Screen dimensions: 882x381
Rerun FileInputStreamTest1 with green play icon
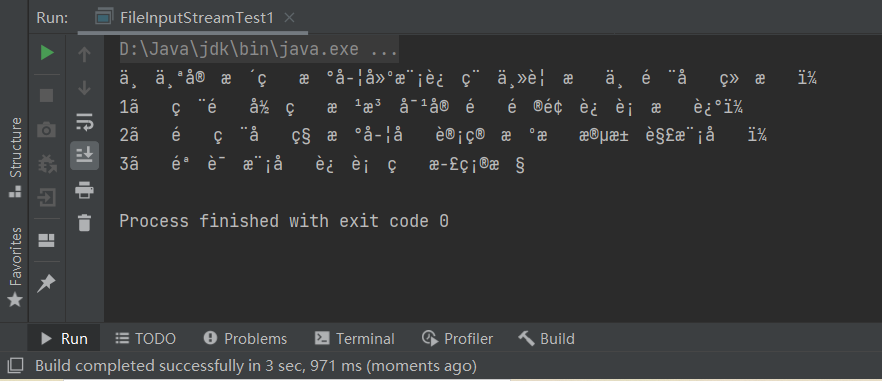(x=47, y=53)
